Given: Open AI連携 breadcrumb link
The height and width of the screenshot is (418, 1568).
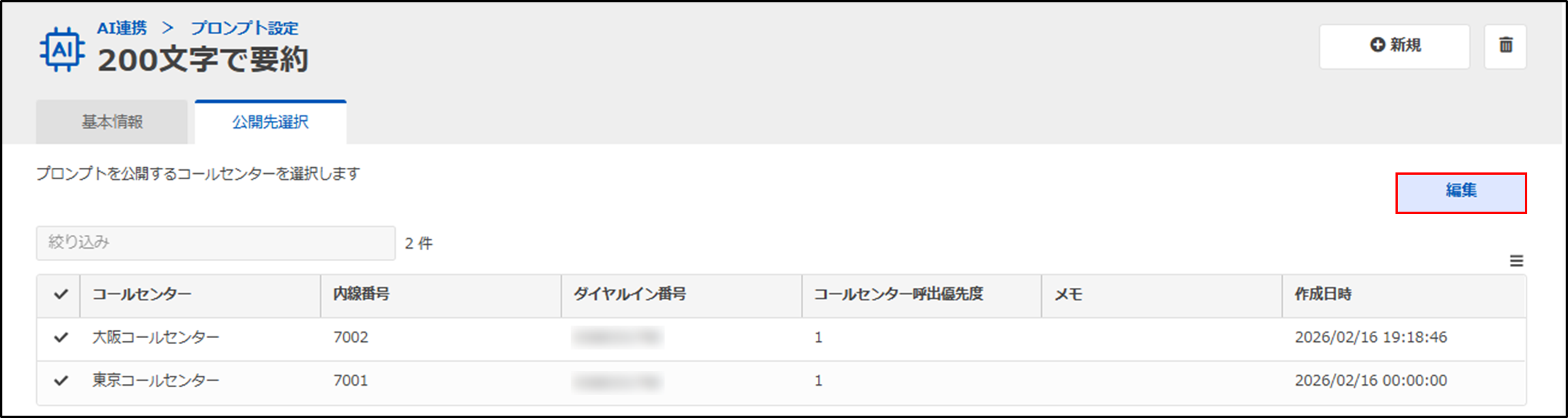Looking at the screenshot, I should (122, 28).
